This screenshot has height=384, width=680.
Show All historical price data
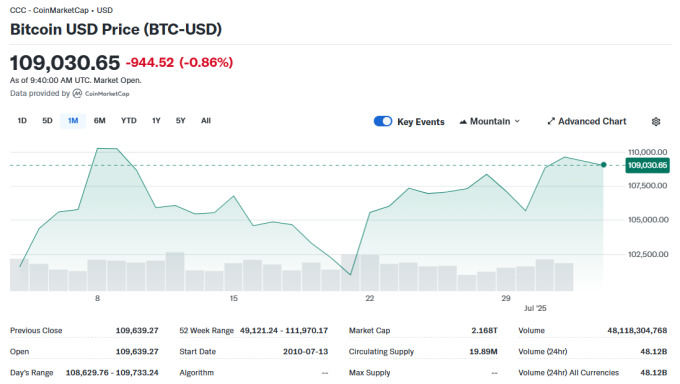click(206, 121)
